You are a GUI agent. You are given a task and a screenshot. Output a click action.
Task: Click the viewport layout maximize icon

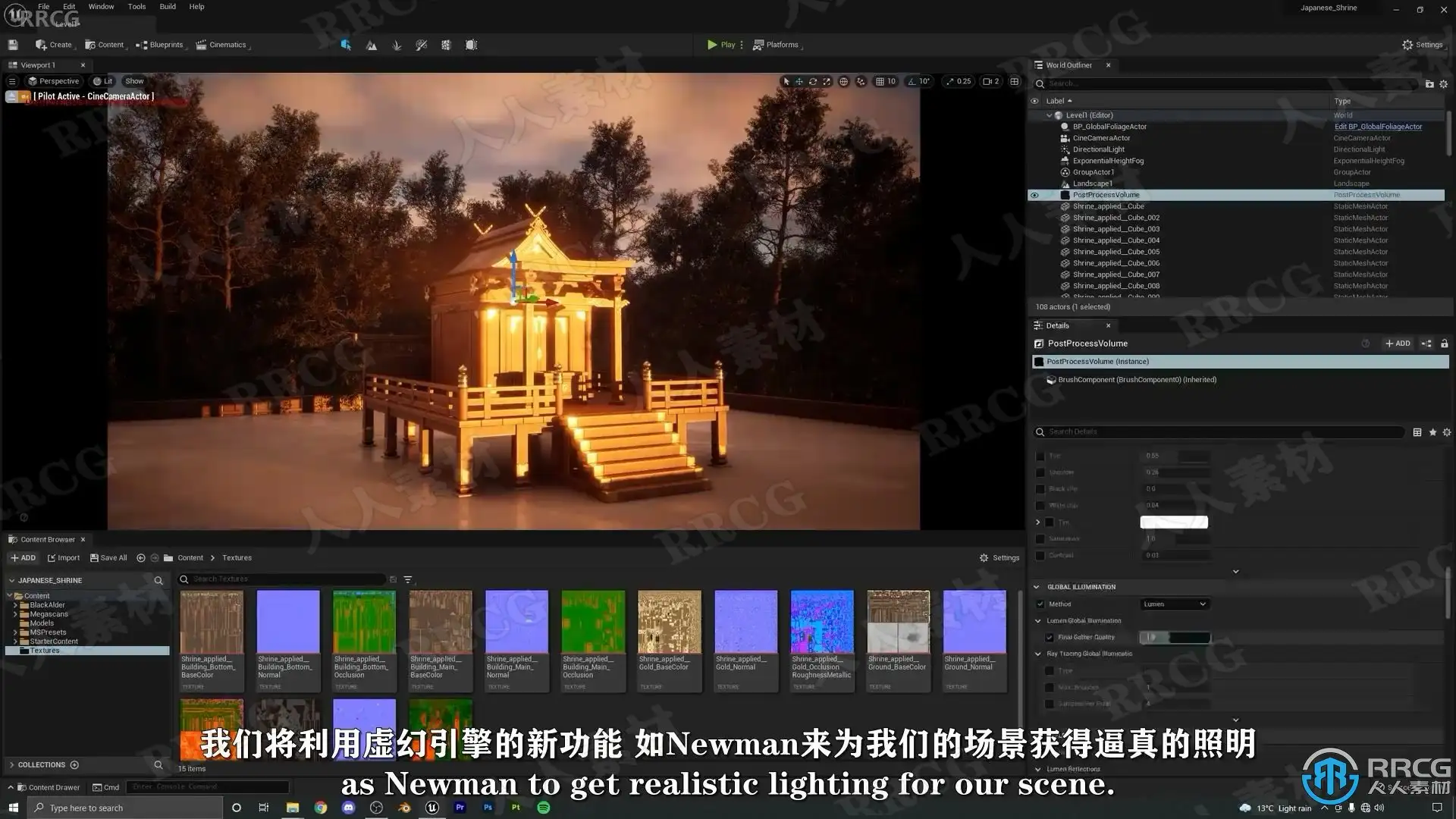(1015, 81)
